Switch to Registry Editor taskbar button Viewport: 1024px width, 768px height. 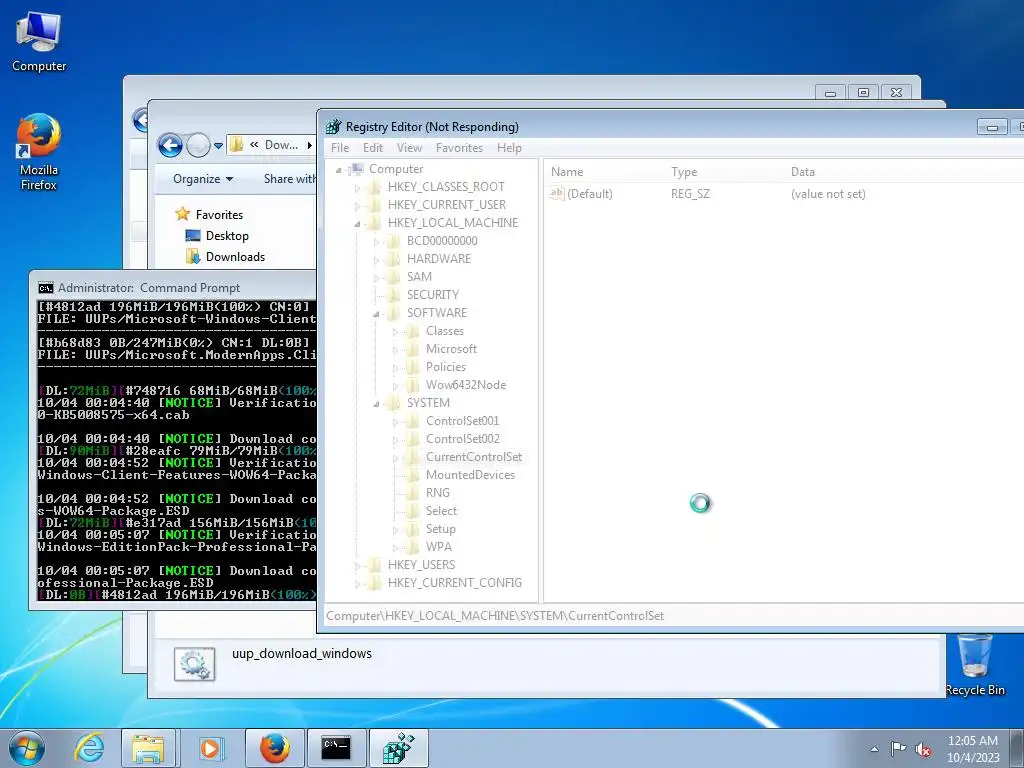pyautogui.click(x=398, y=748)
